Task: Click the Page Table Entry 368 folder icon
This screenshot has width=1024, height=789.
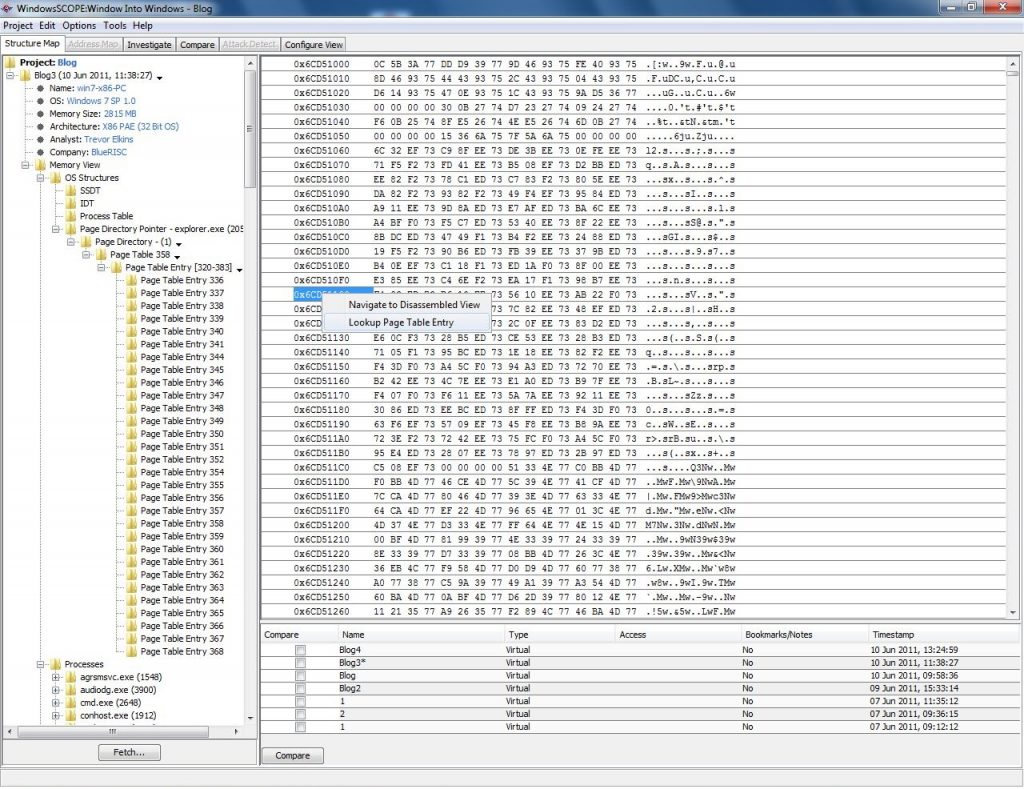Action: 131,652
